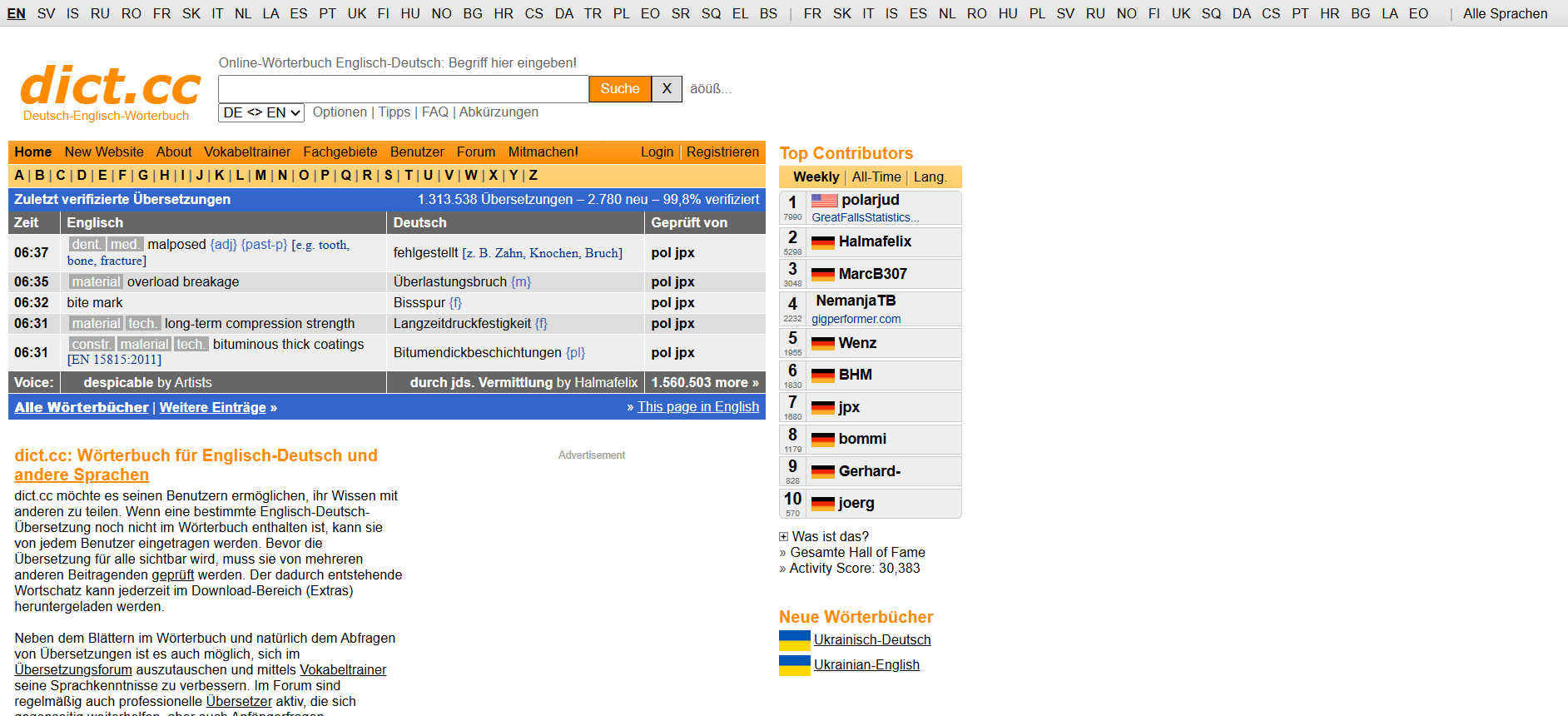This screenshot has height=716, width=1568.
Task: Insert special characters via the äöüß... link
Action: (x=711, y=89)
